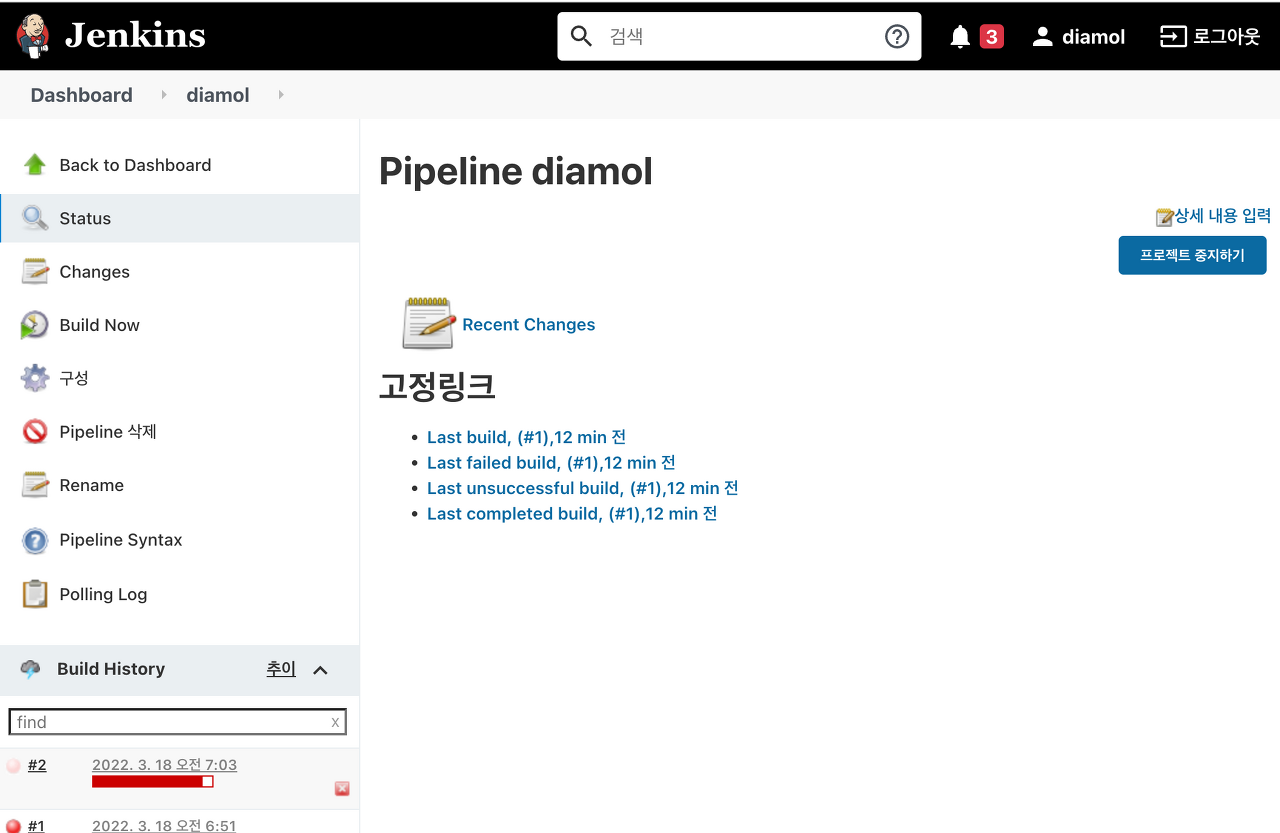Trigger Build Now
The image size is (1280, 833).
pos(99,325)
